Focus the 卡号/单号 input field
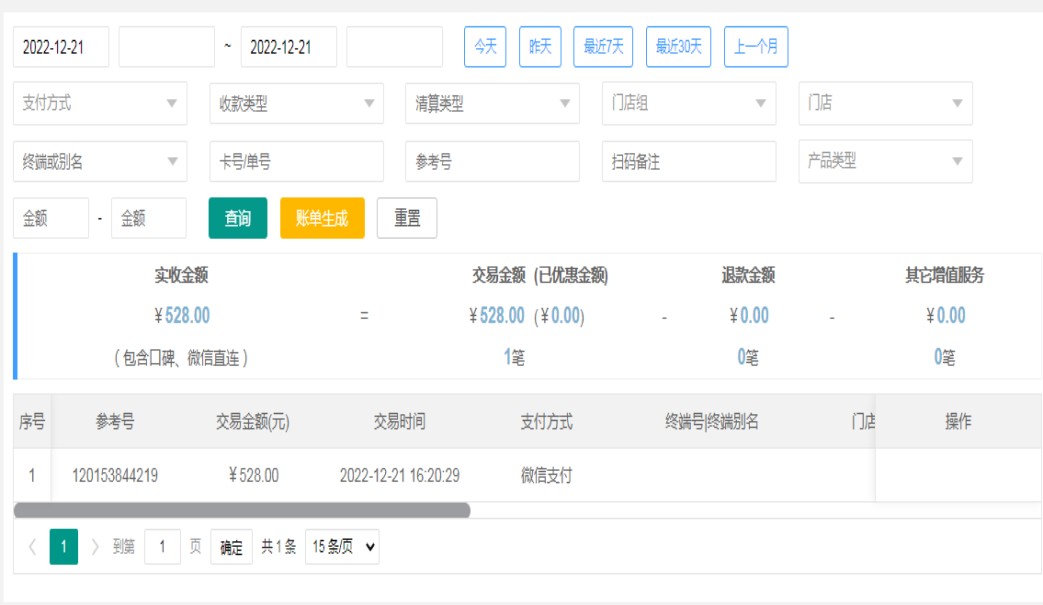Viewport: 1043px width, 605px height. pos(296,161)
